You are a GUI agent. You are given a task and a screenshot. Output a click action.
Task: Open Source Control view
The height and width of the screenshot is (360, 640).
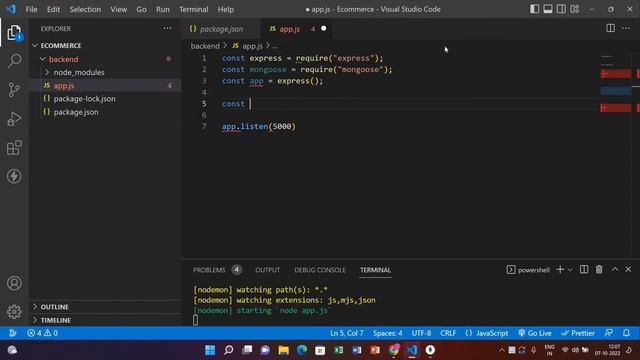[x=14, y=90]
